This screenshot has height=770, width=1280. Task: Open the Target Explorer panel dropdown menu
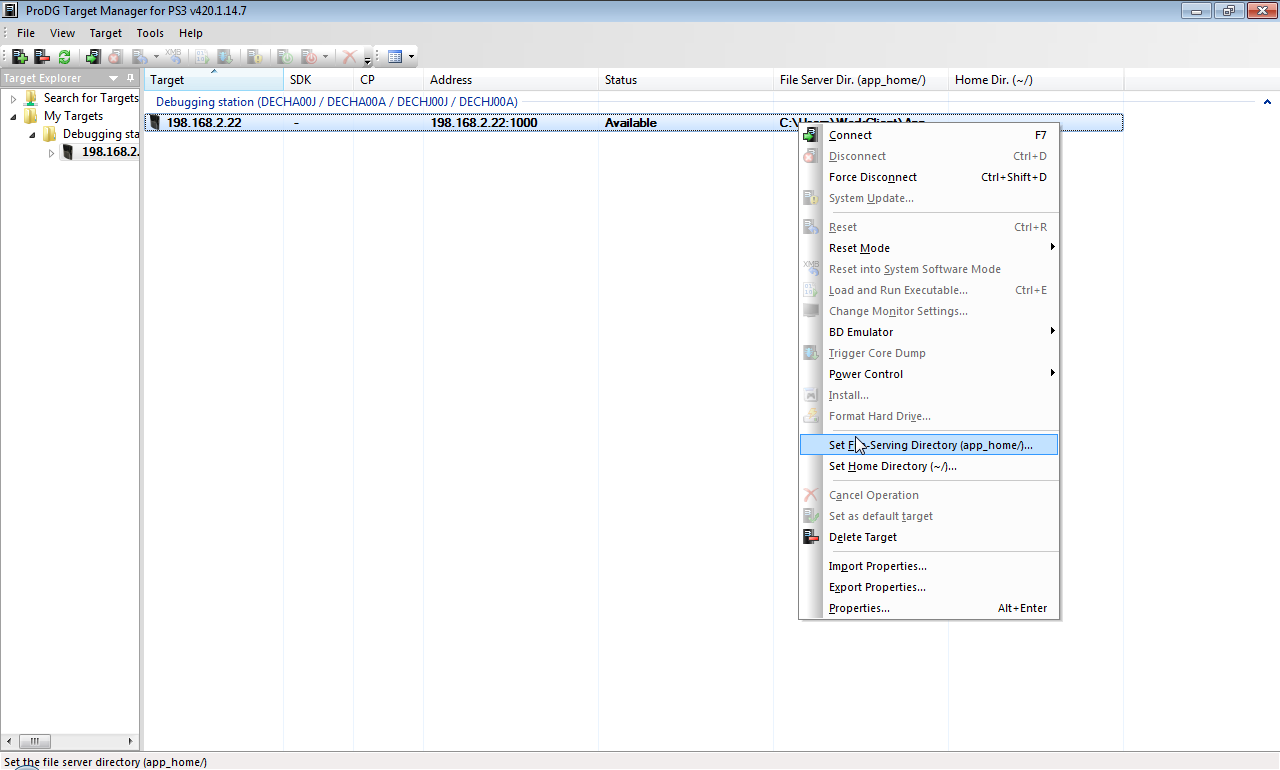click(x=113, y=78)
